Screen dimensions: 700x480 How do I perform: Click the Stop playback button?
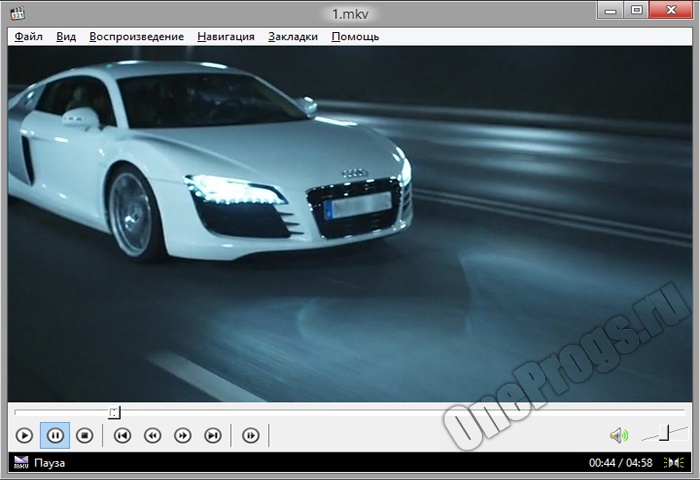click(x=85, y=435)
